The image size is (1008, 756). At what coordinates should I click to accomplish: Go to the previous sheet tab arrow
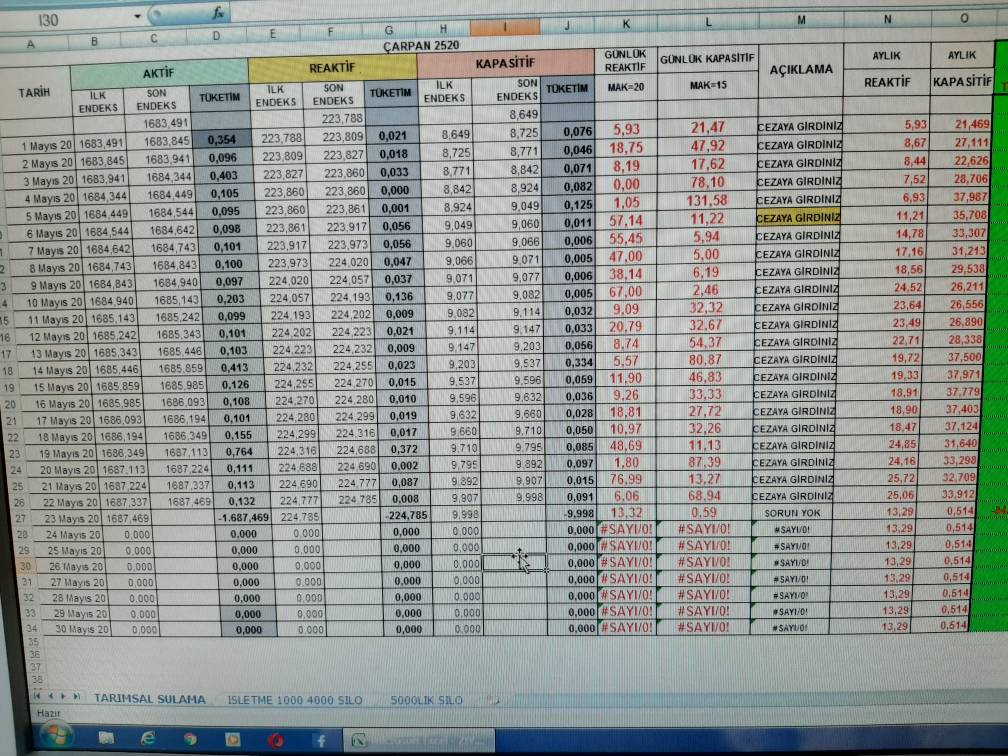point(50,696)
